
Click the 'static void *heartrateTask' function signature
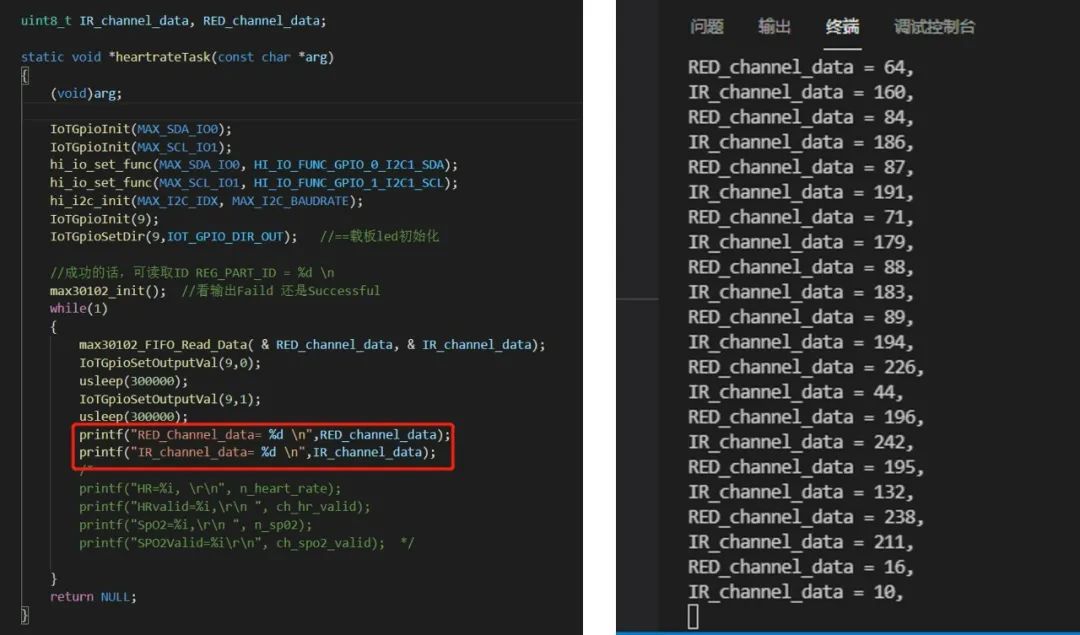[177, 57]
